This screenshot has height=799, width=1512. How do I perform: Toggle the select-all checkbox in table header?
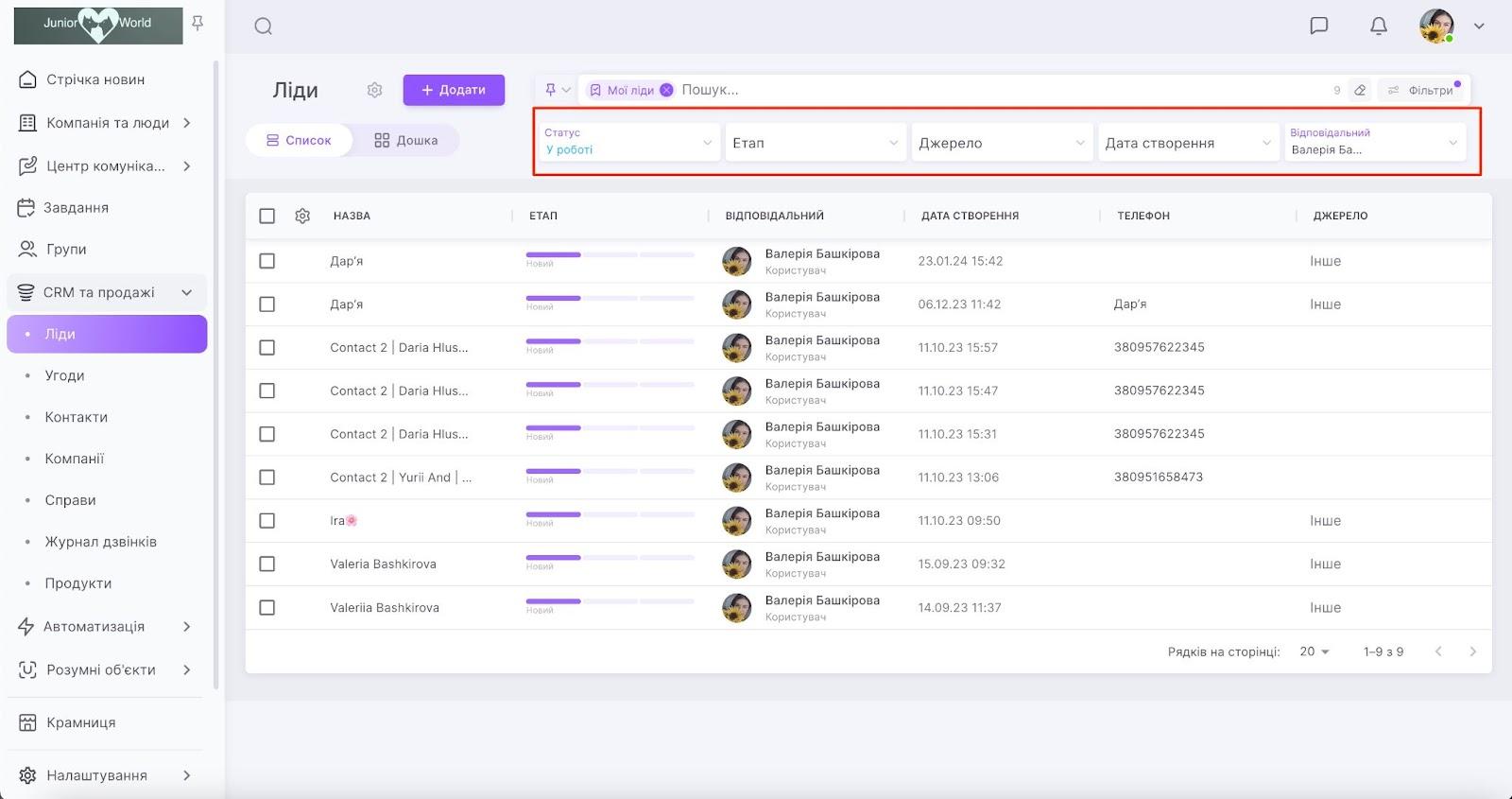coord(267,216)
